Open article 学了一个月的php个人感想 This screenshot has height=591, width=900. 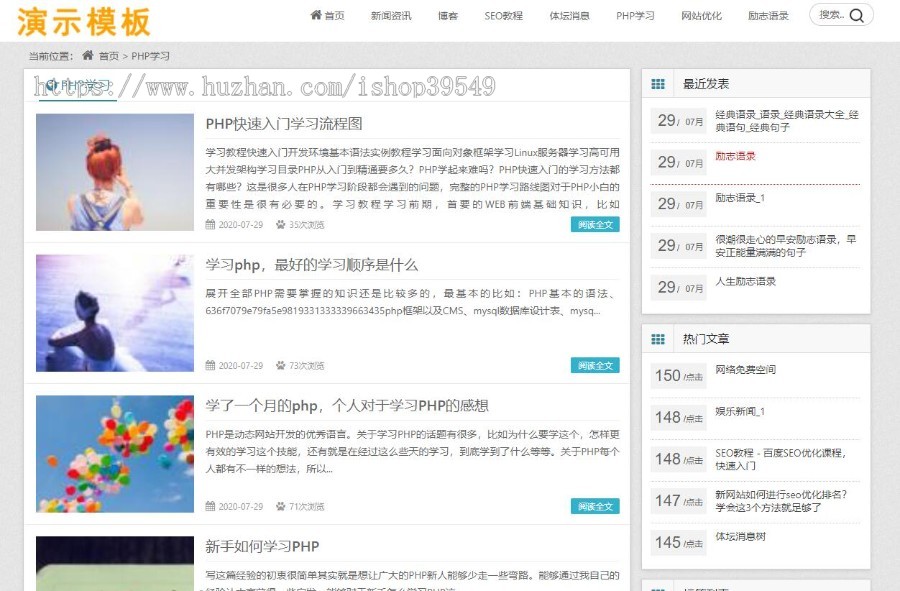click(347, 406)
